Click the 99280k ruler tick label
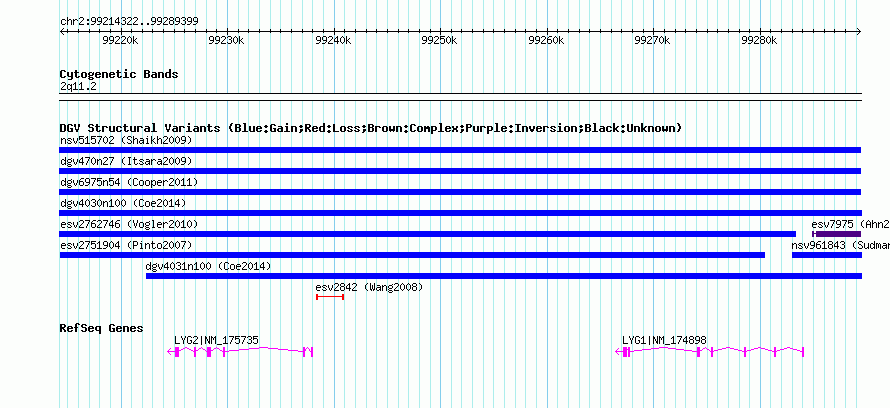 tap(759, 40)
